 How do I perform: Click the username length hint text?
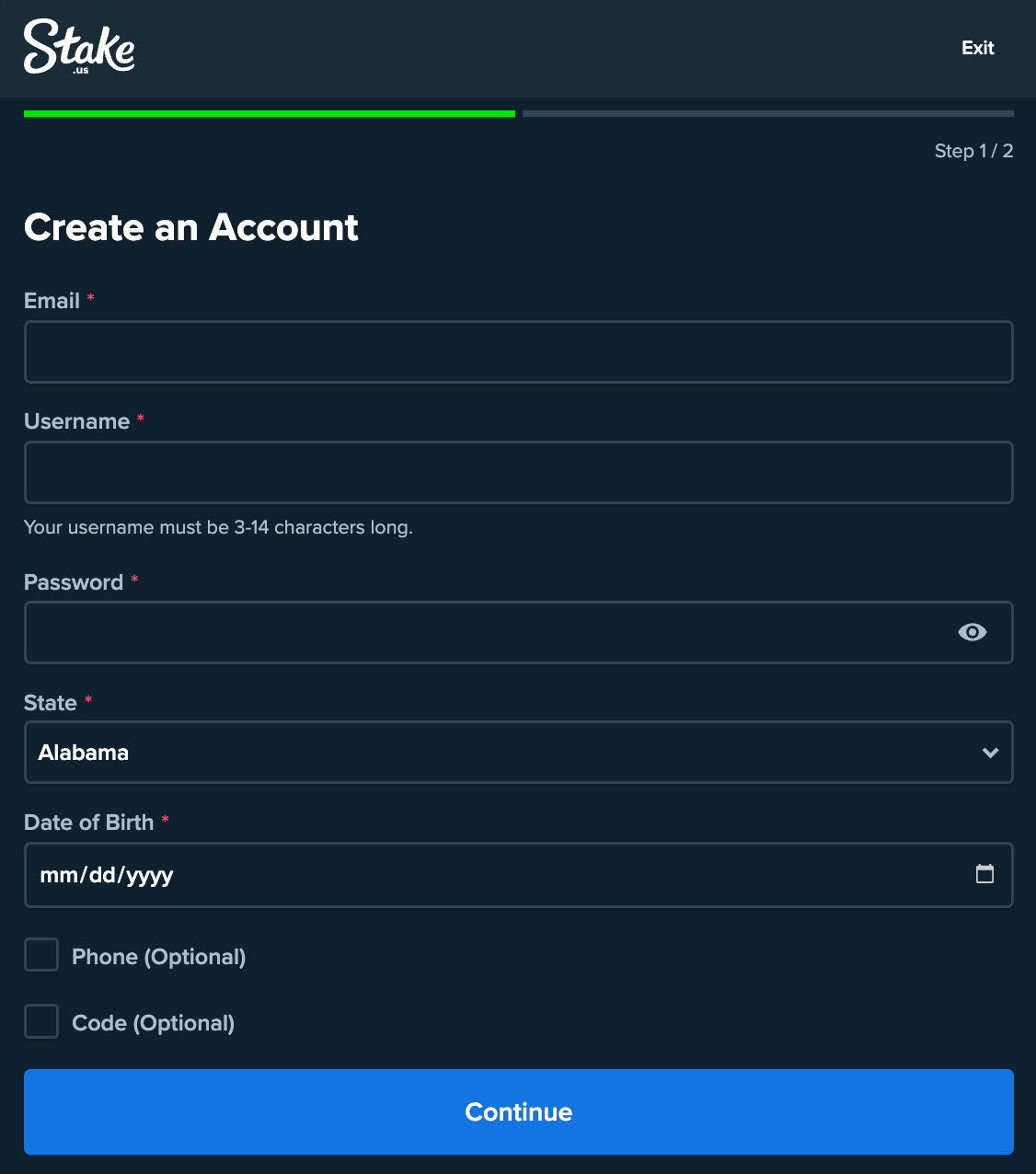coord(218,527)
